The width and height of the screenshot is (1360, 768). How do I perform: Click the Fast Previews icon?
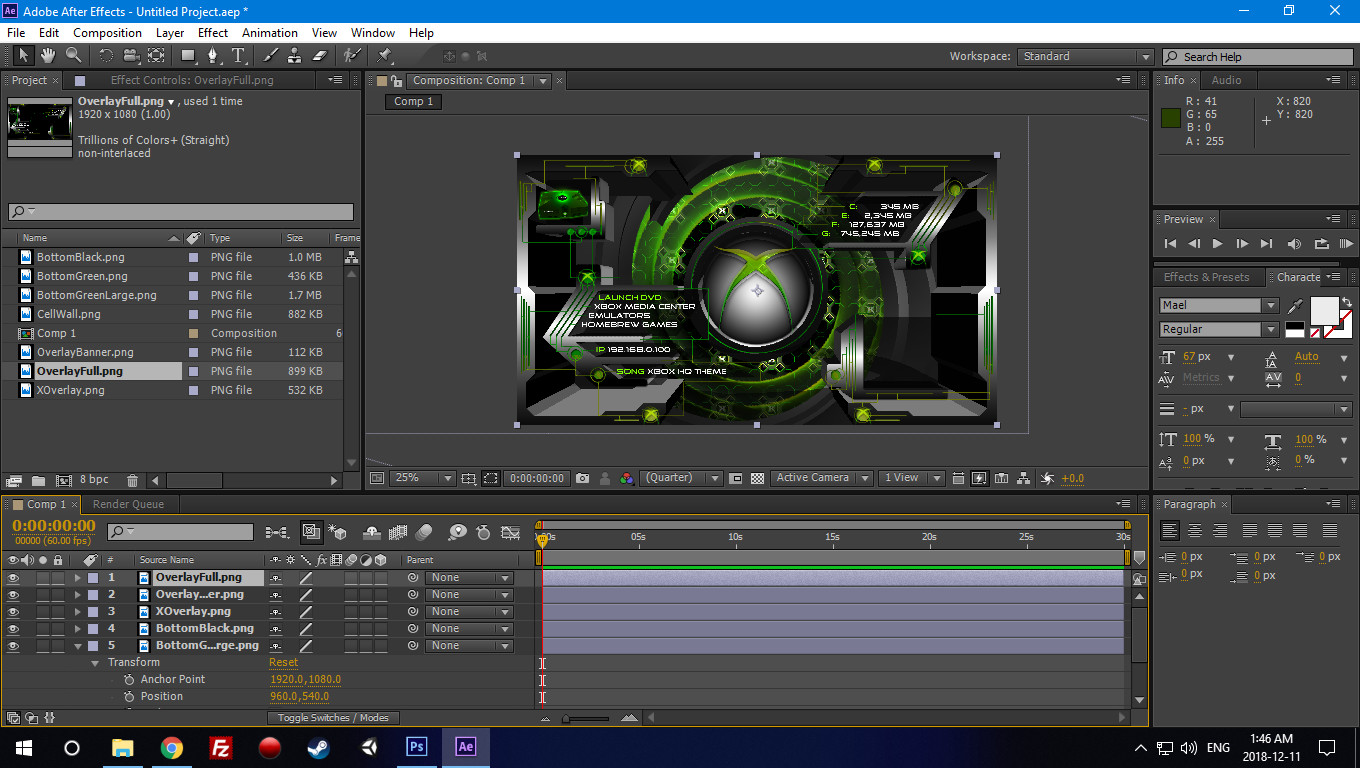(x=979, y=478)
